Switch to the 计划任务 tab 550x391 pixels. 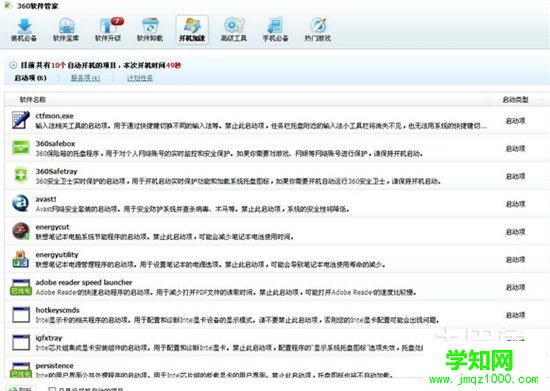140,78
